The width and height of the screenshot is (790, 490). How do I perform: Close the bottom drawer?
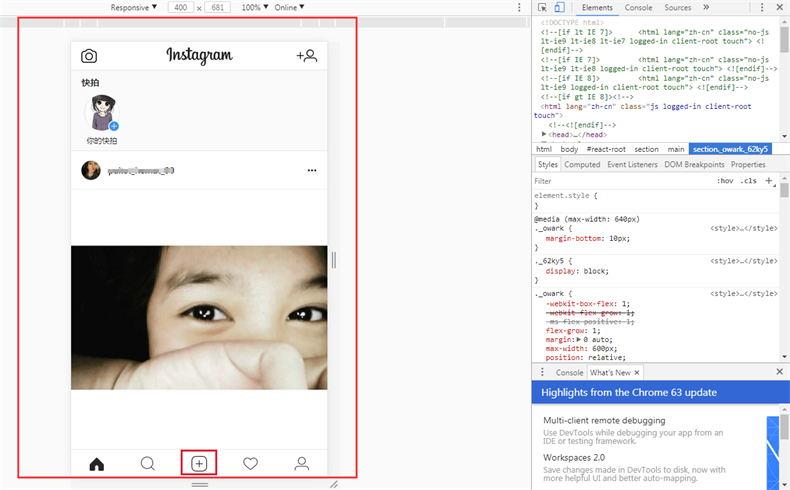(x=779, y=372)
